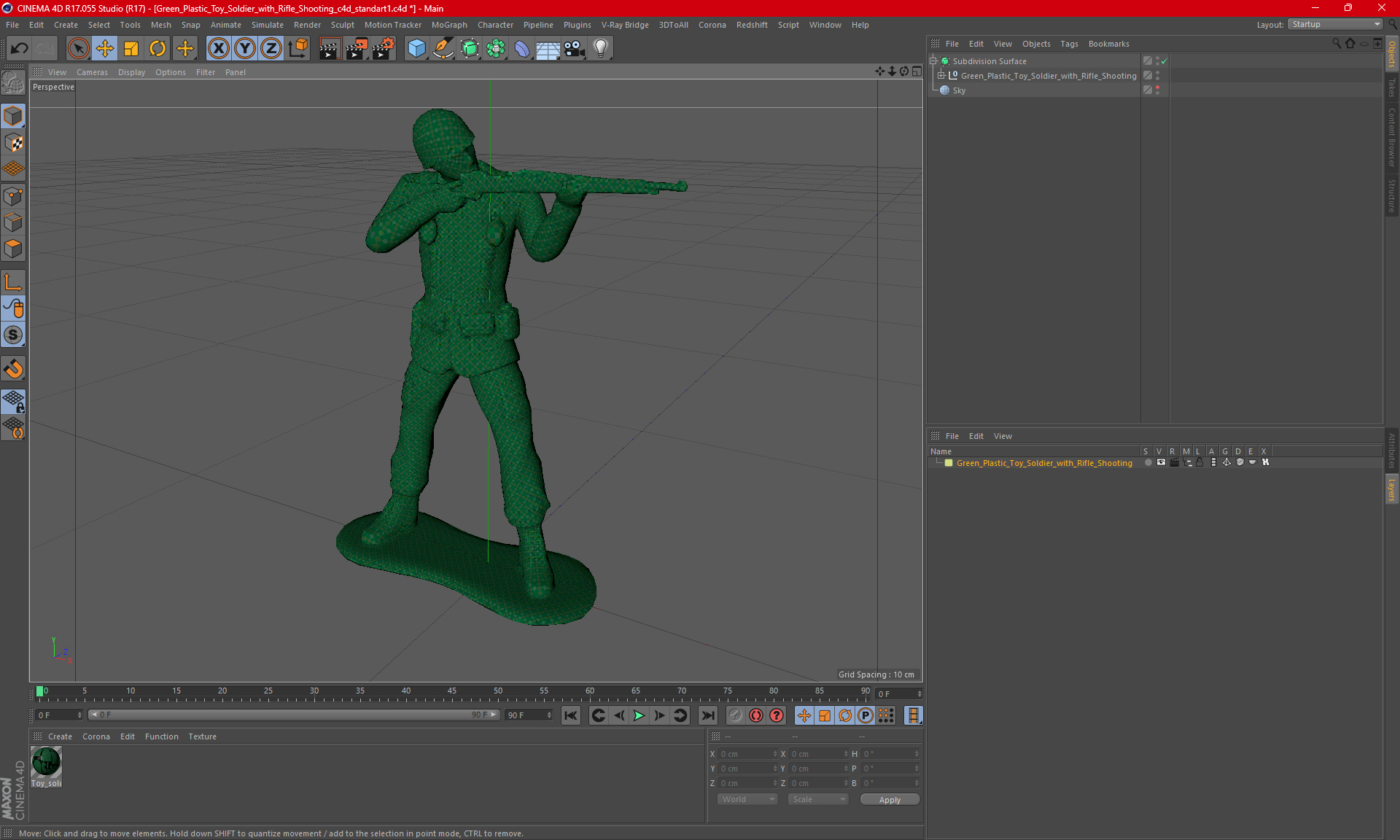The image size is (1400, 840).
Task: Select the Move tool in top toolbar
Action: coord(105,49)
